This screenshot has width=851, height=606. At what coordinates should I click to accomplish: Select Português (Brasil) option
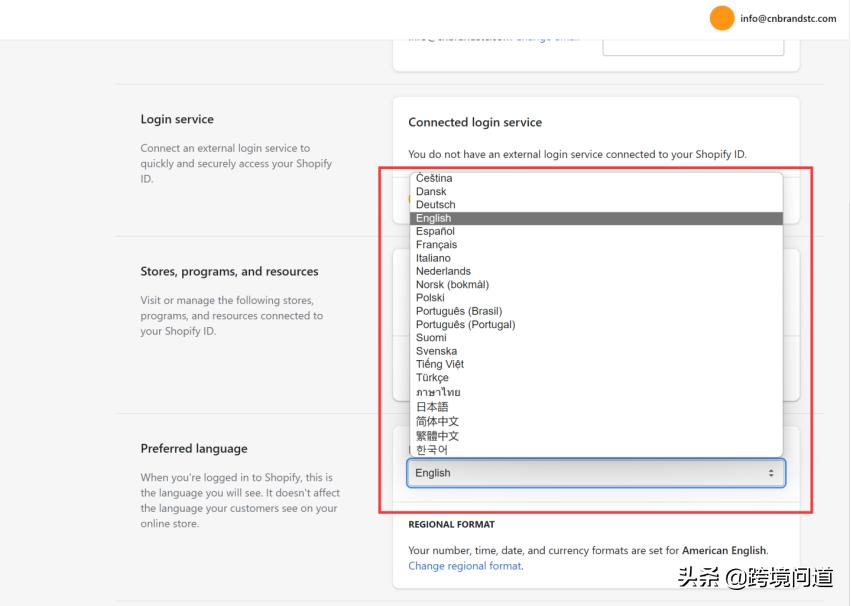(459, 311)
